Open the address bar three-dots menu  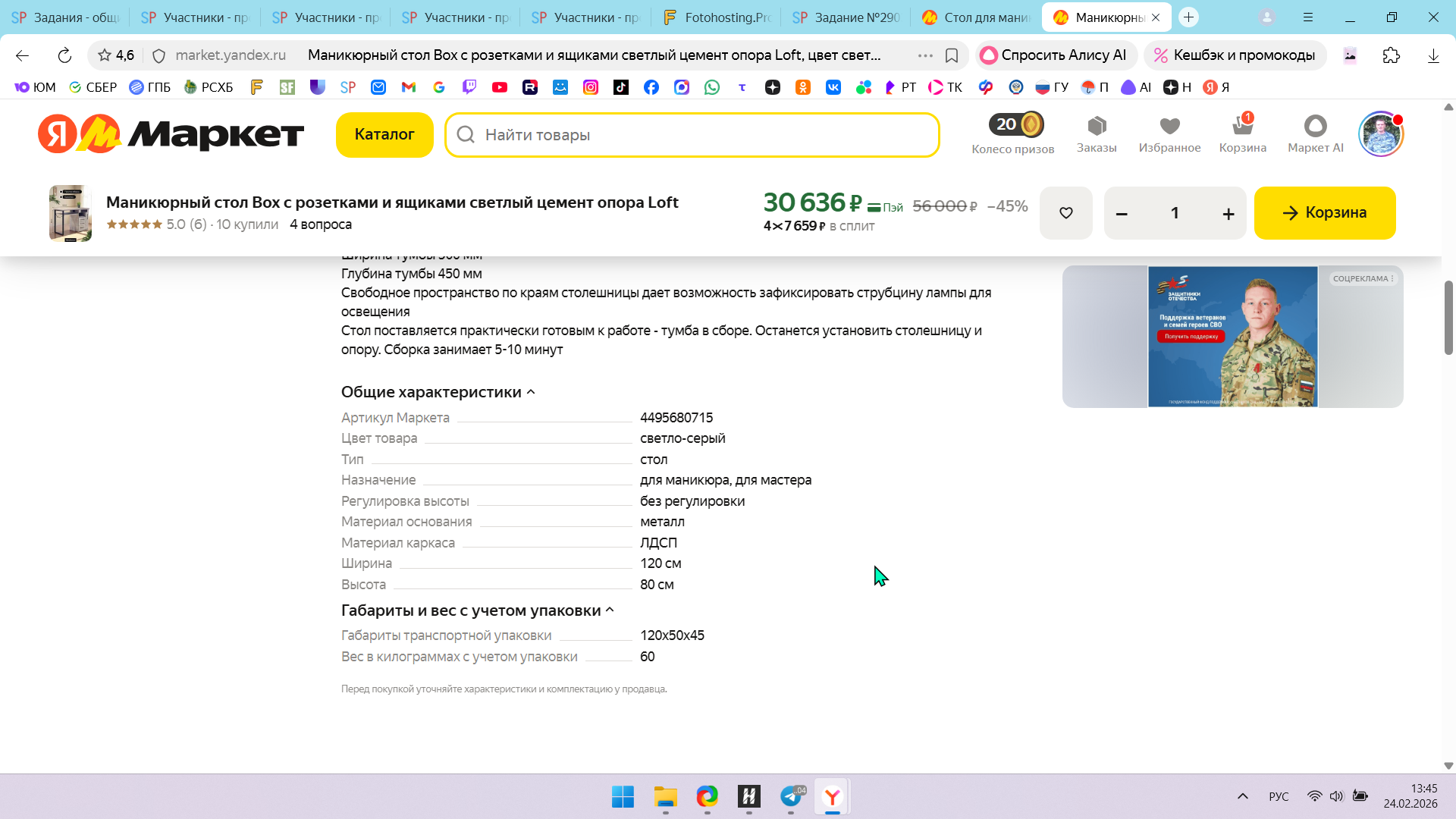point(925,55)
